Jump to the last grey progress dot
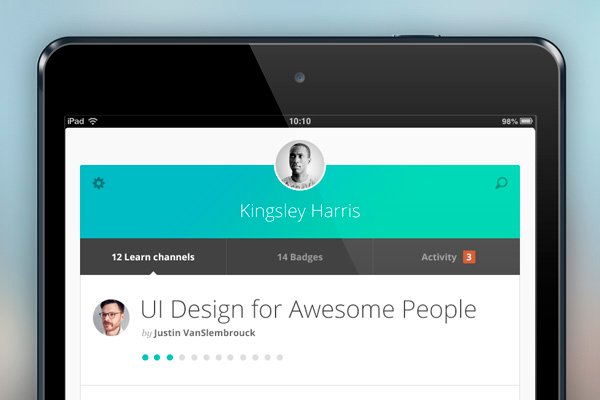 click(280, 358)
